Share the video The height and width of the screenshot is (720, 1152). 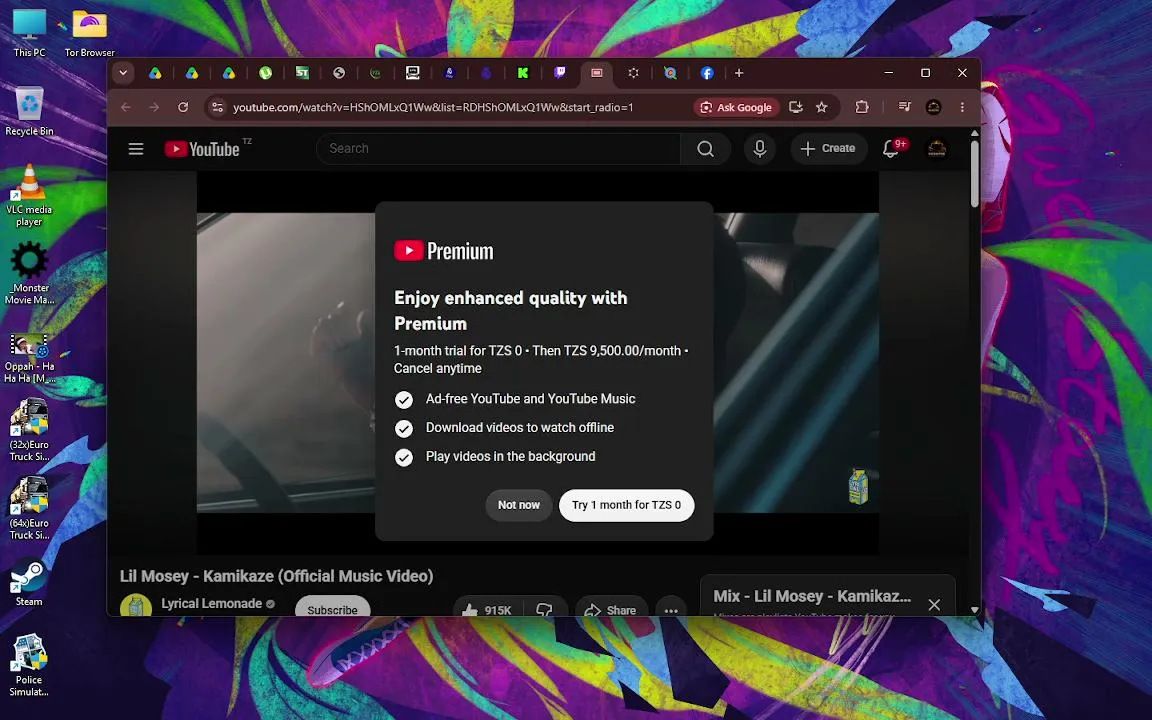(611, 610)
